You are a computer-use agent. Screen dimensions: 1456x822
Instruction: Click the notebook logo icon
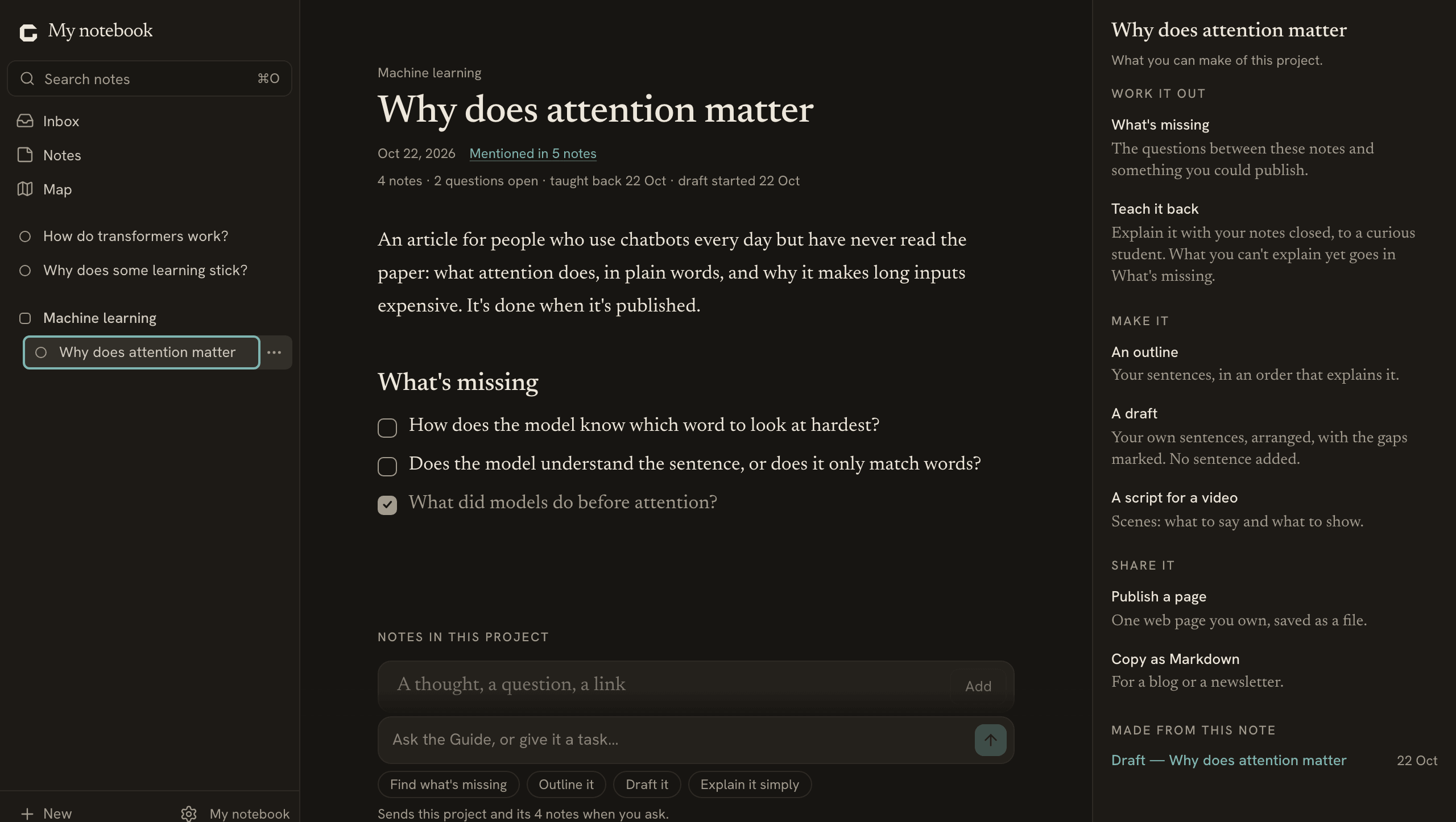[28, 32]
